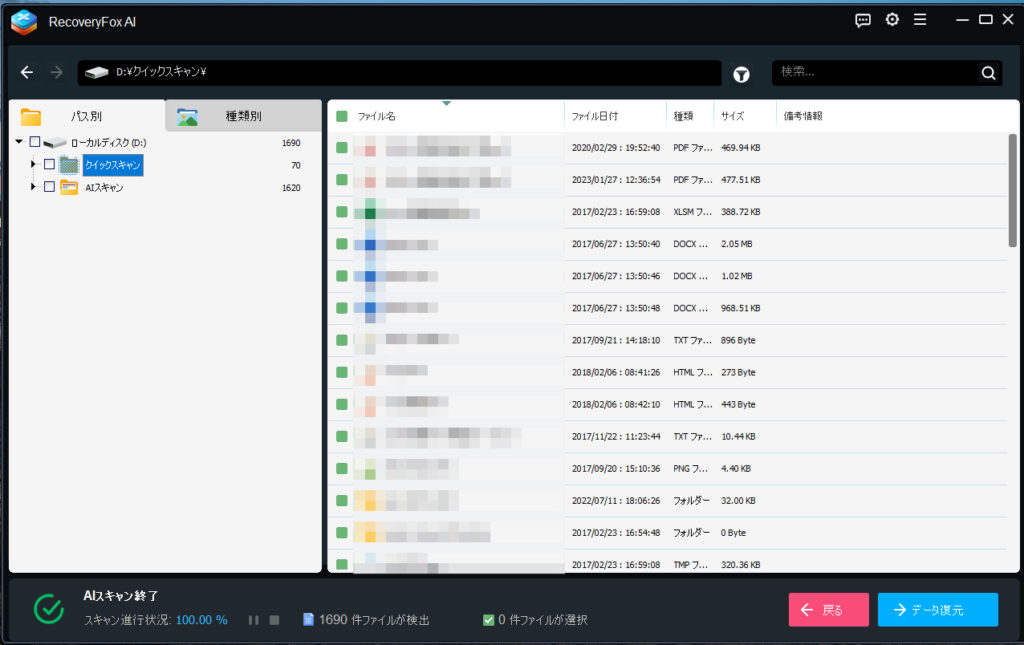1024x645 pixels.
Task: Check the ローカルディスク (D:) checkbox
Action: click(x=35, y=142)
